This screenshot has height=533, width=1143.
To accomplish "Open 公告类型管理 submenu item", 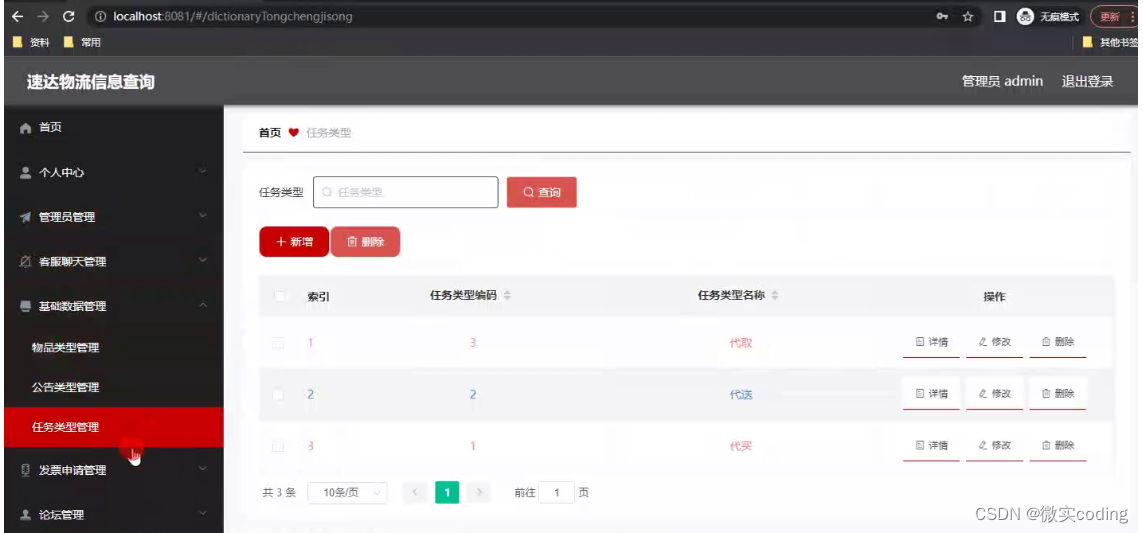I will point(66,387).
